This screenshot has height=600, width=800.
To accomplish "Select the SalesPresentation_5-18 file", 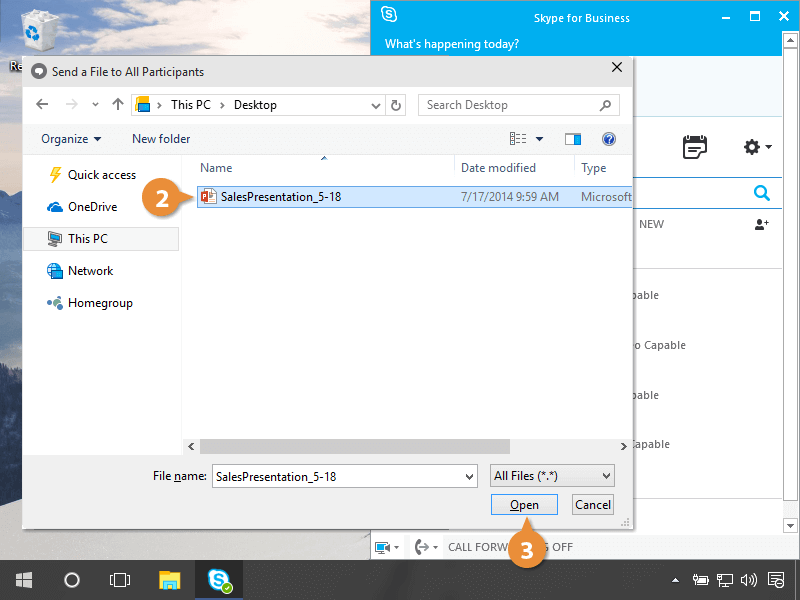I will pyautogui.click(x=280, y=197).
